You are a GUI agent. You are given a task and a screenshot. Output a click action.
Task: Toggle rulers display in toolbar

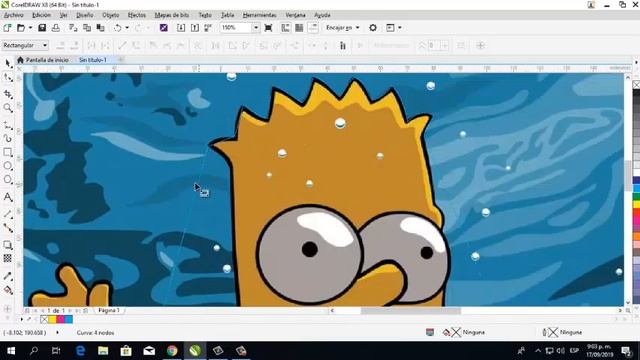[285, 28]
